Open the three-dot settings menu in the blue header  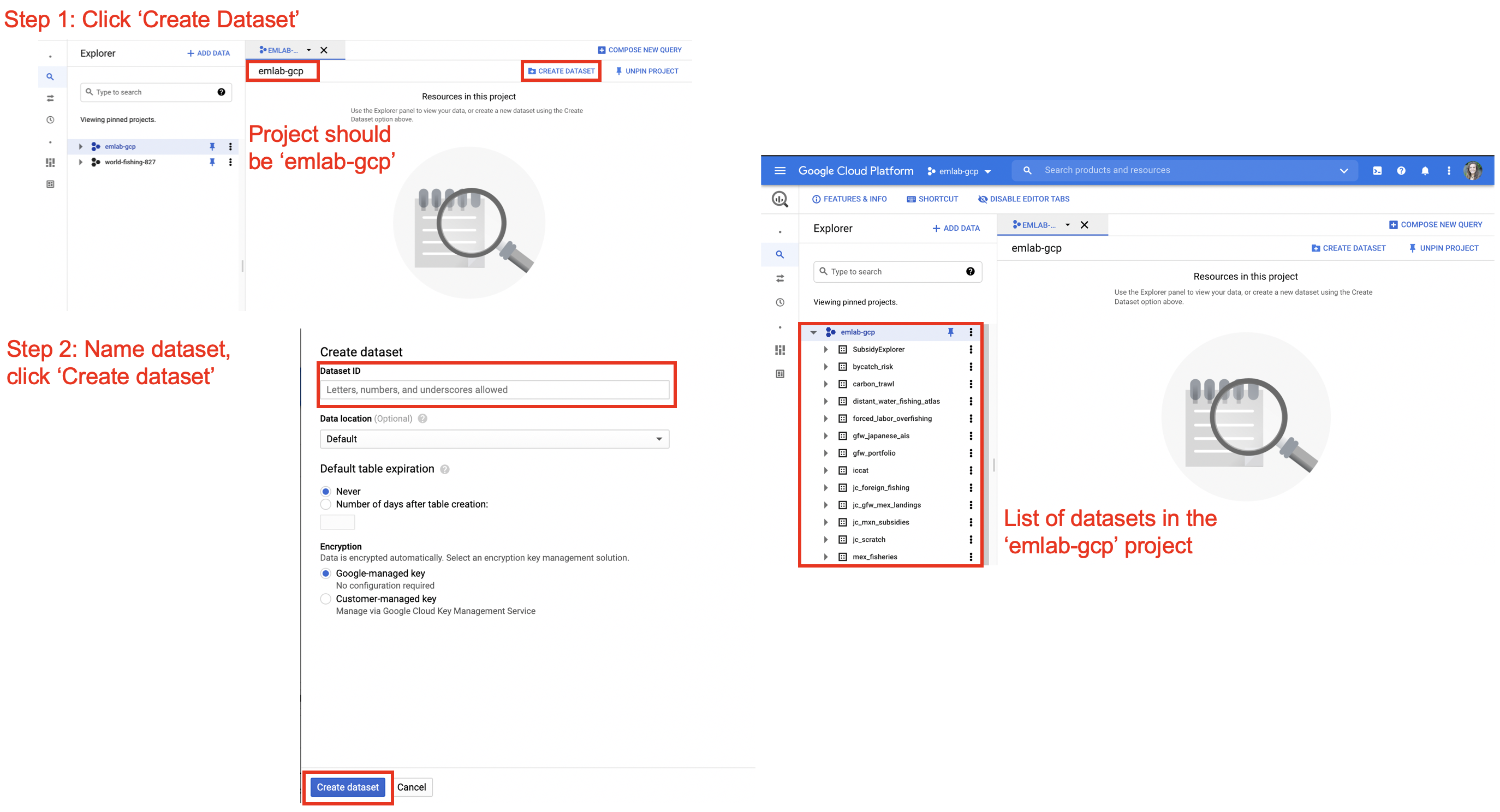[1449, 171]
